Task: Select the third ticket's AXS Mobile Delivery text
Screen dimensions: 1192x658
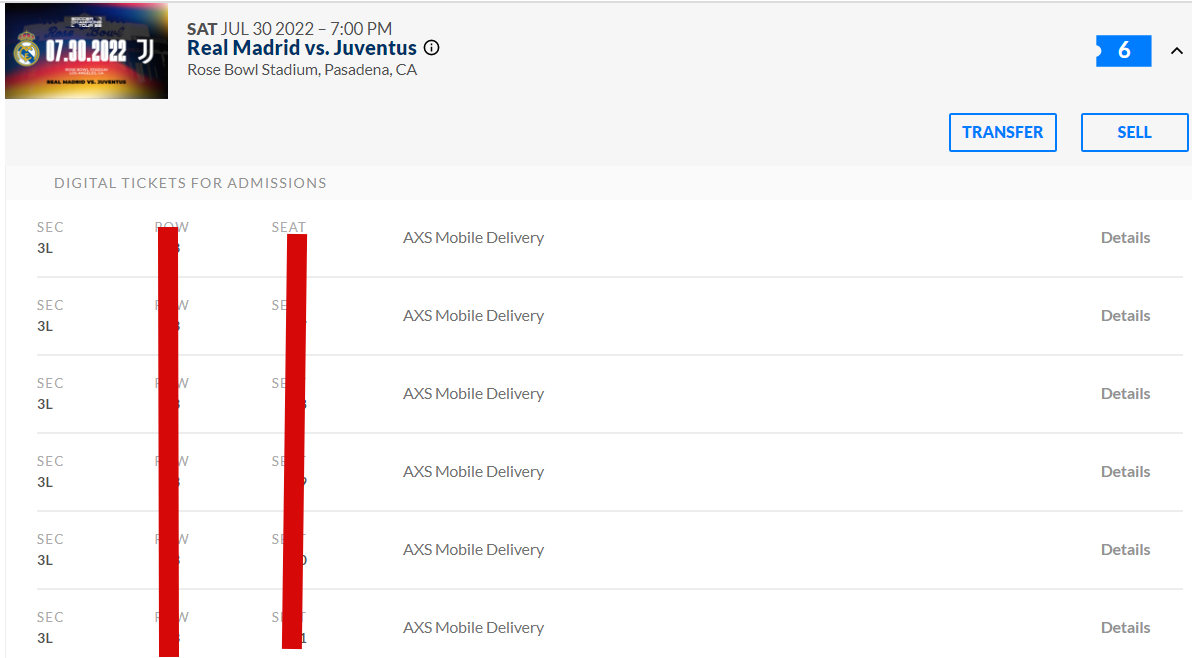Action: click(473, 394)
